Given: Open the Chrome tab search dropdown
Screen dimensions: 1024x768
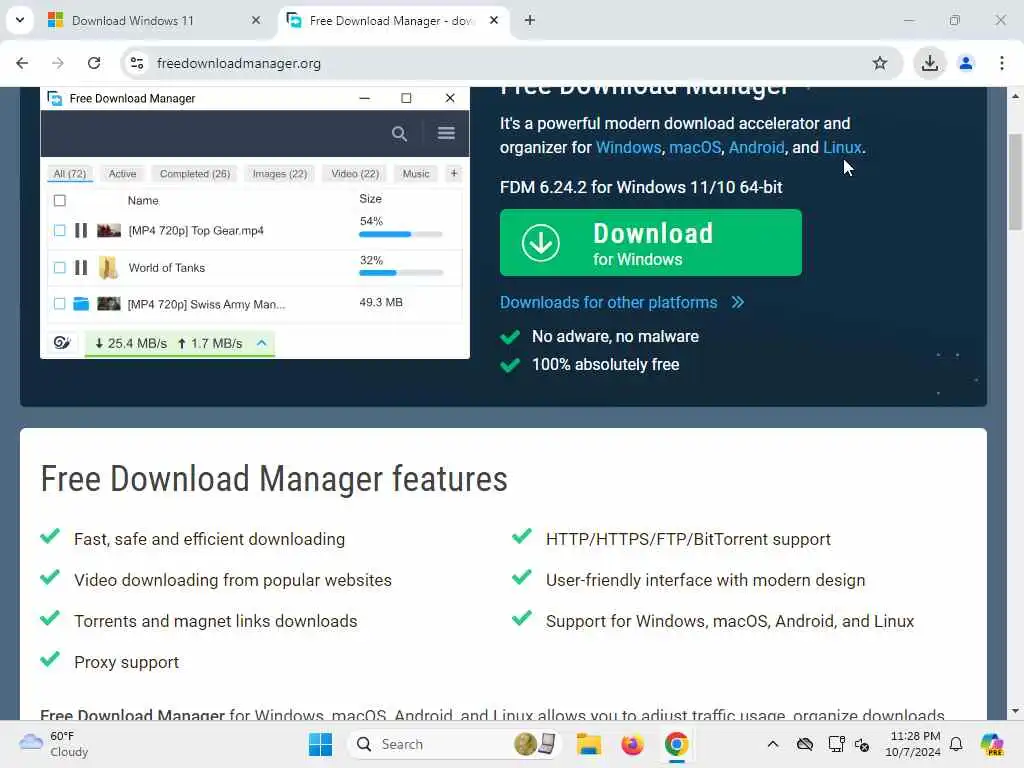Looking at the screenshot, I should tap(20, 20).
